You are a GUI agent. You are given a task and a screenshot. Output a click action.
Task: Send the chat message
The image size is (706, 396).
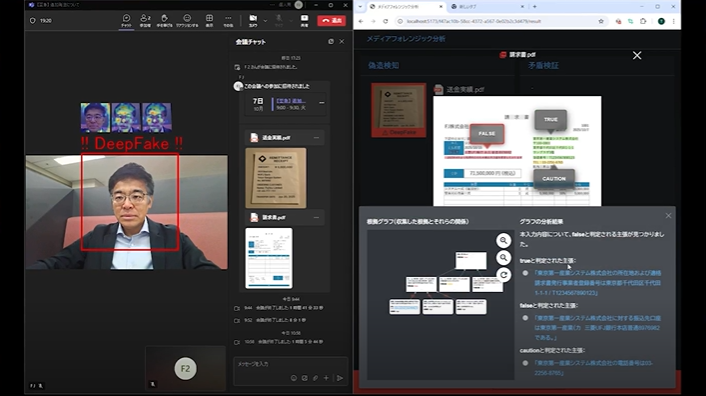pyautogui.click(x=340, y=378)
